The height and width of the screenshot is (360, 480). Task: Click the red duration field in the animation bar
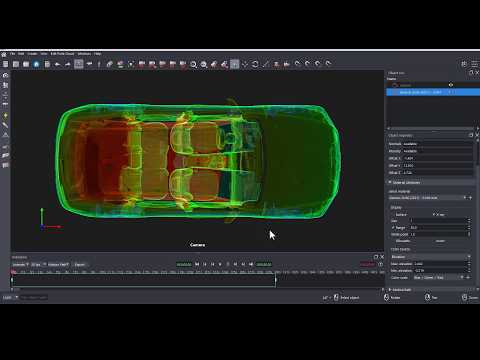367,264
